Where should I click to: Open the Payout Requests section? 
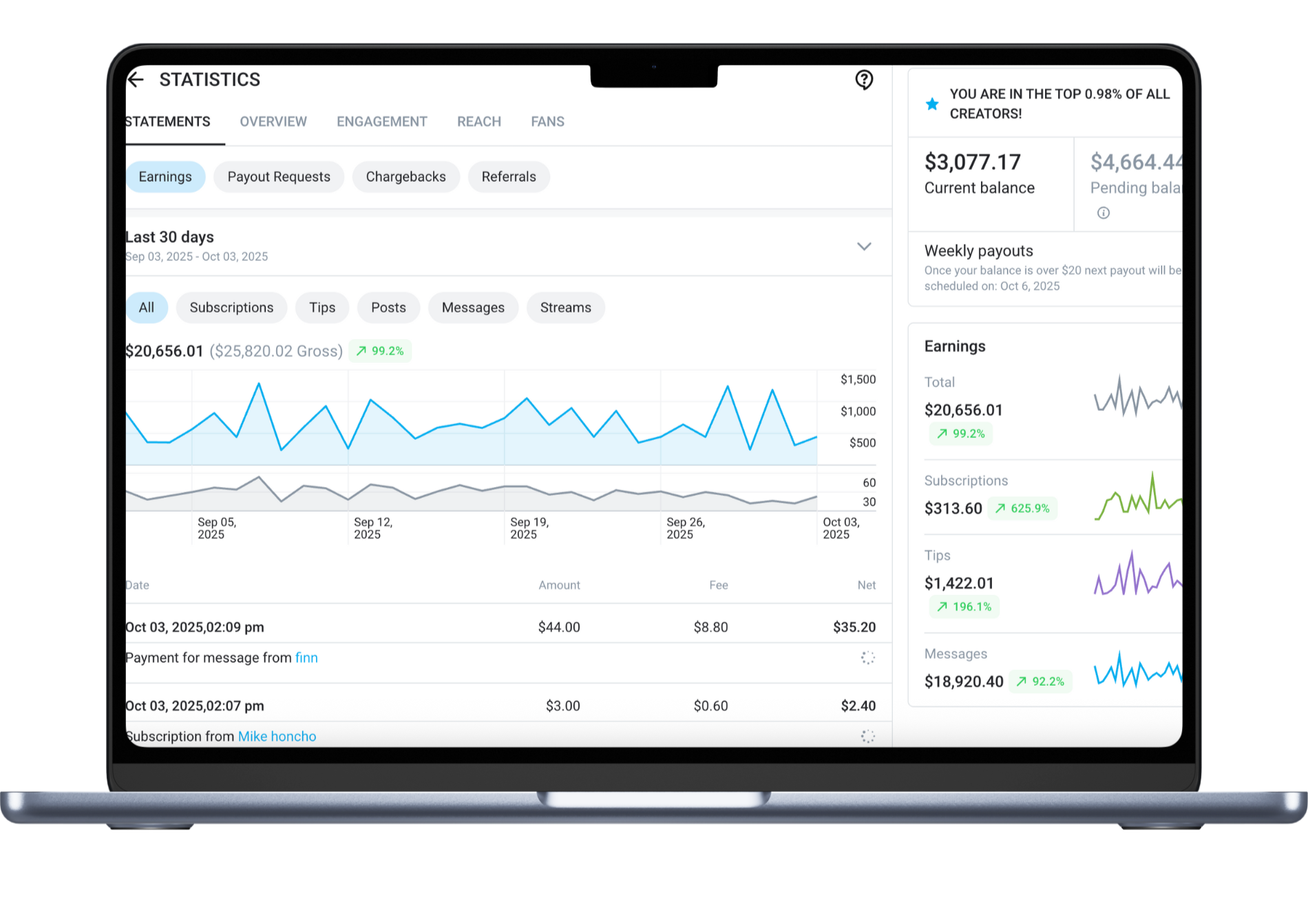(279, 177)
